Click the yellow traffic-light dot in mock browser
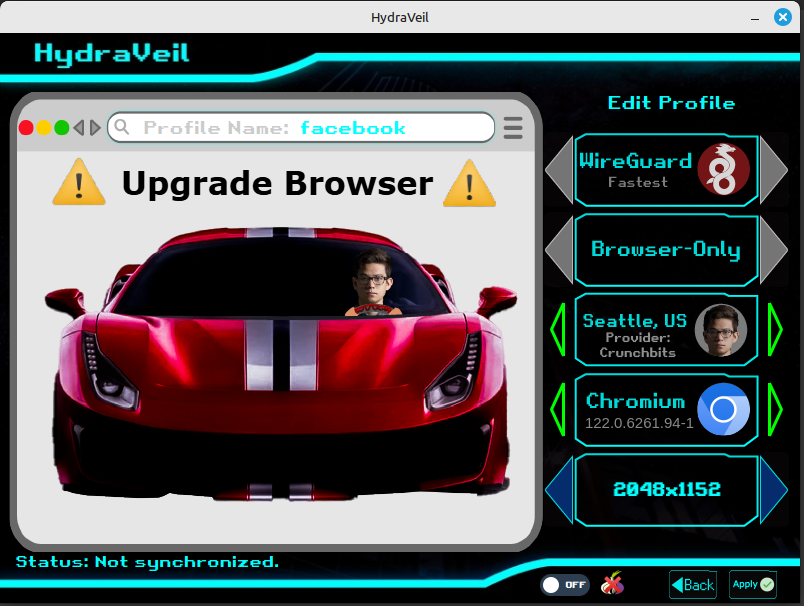The height and width of the screenshot is (606, 804). 44,128
